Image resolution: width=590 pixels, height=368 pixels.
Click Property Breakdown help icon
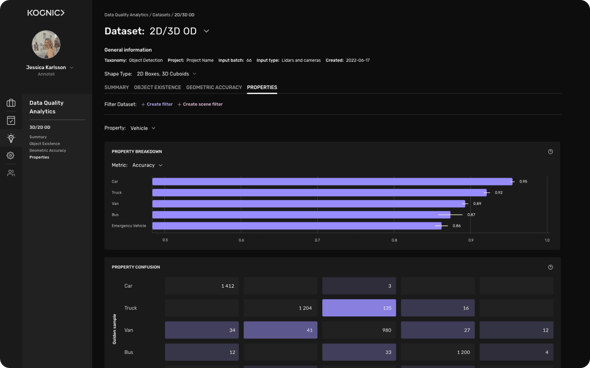click(550, 152)
